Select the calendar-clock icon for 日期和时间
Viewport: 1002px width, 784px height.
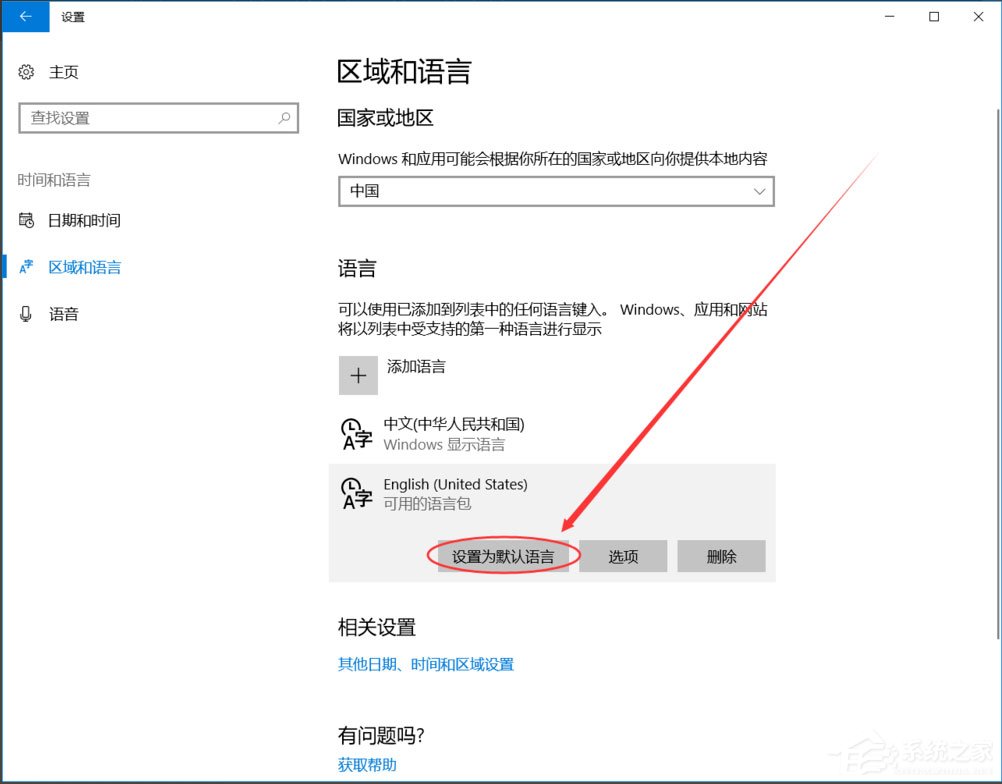(27, 220)
